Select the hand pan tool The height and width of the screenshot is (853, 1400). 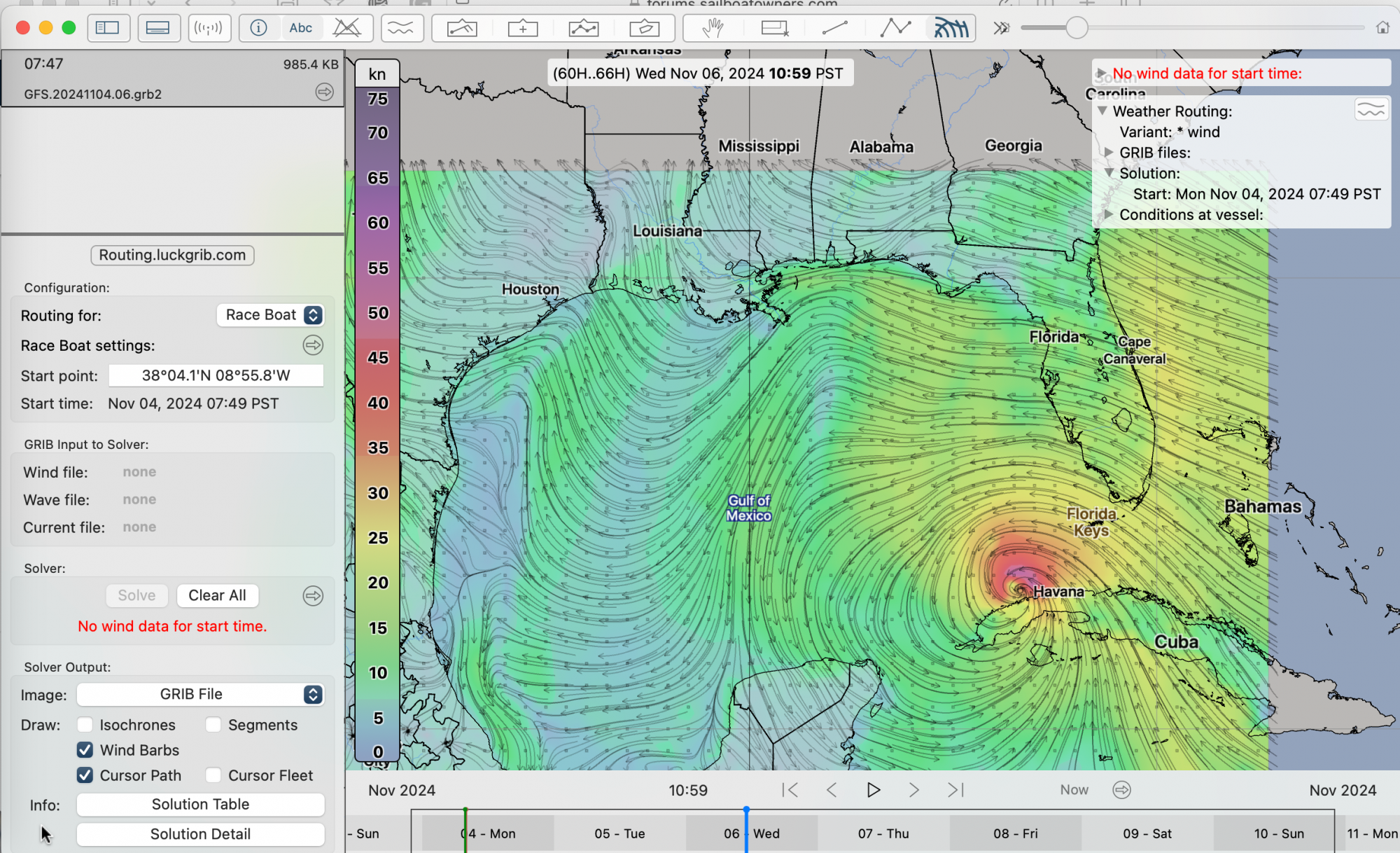[x=713, y=28]
